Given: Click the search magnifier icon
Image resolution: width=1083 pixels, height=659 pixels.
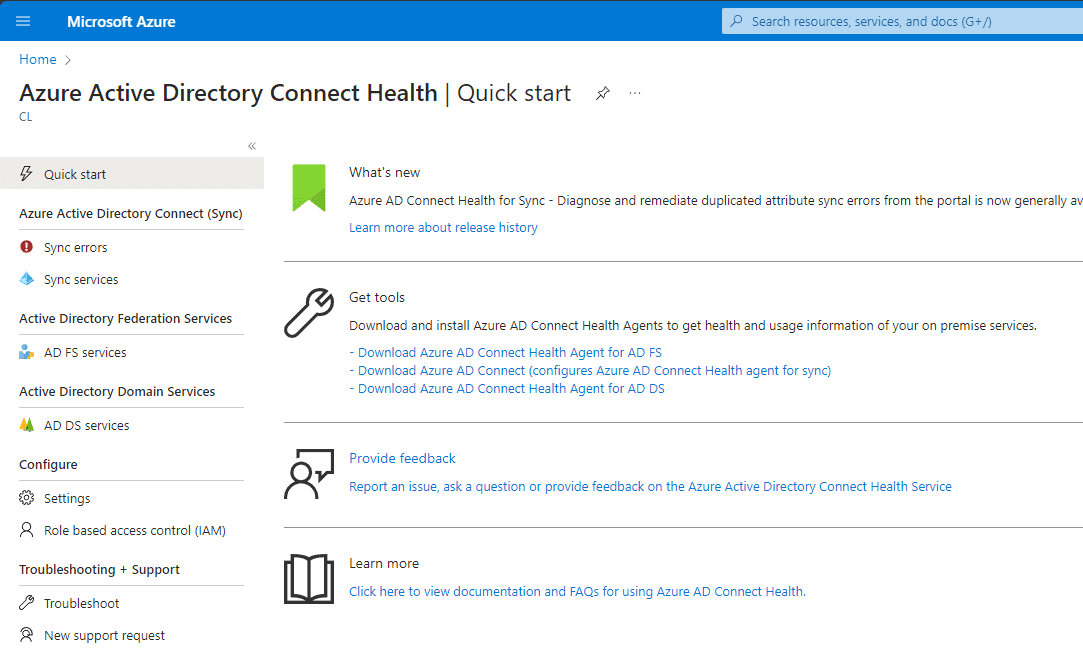Looking at the screenshot, I should click(x=737, y=21).
